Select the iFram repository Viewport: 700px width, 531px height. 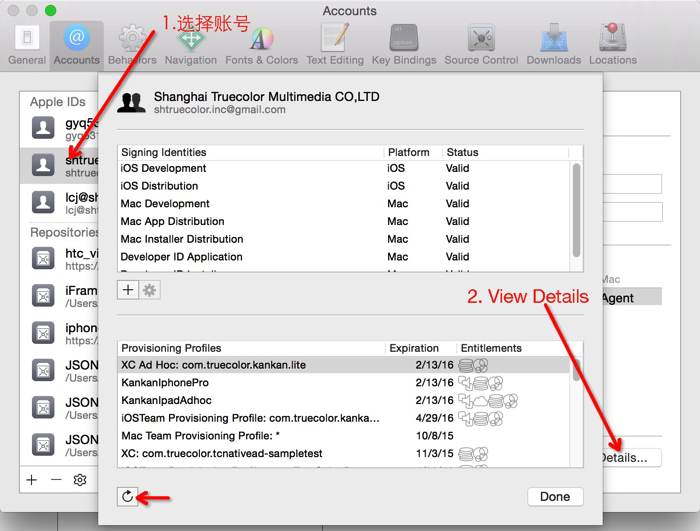[x=59, y=296]
